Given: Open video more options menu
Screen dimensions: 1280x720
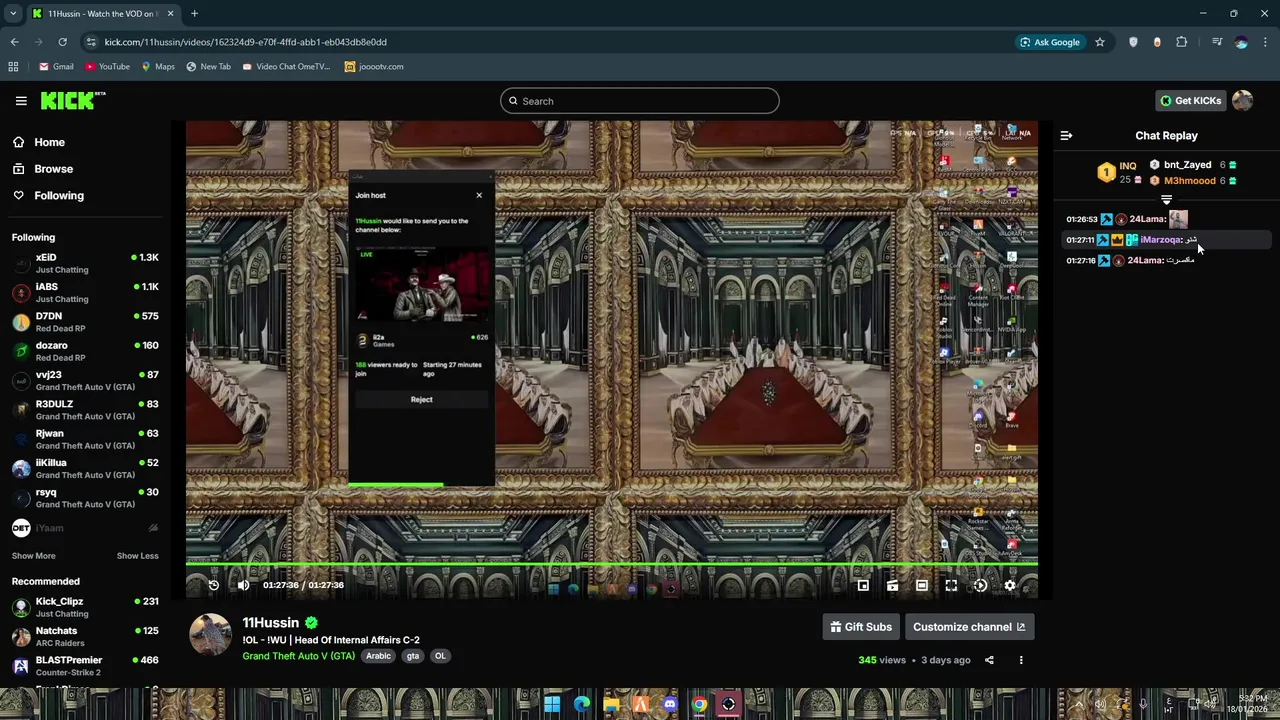Looking at the screenshot, I should (x=1021, y=660).
